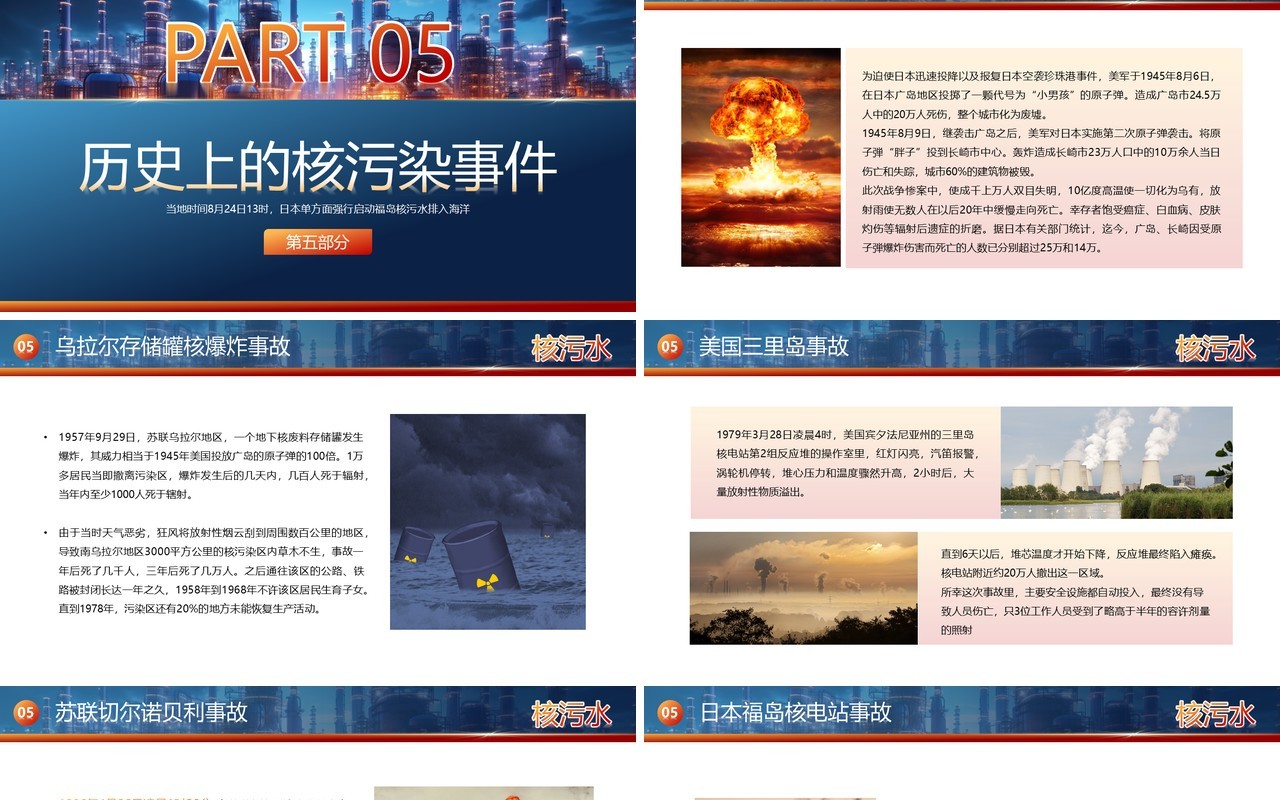The width and height of the screenshot is (1280, 800).
Task: Click the 核污水 logo on the 切尔诺贝利 slide
Action: 571,714
